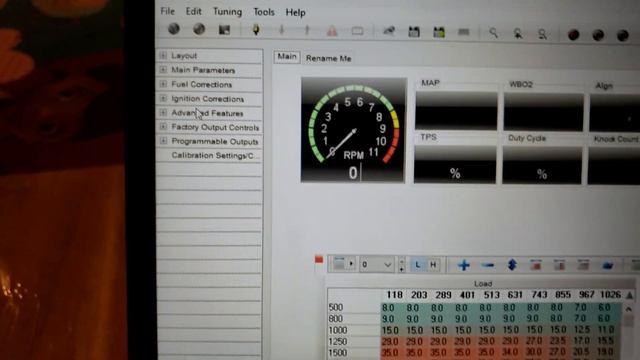This screenshot has width=640, height=360.
Task: Expand the Programmable Outputs tree node
Action: (163, 141)
